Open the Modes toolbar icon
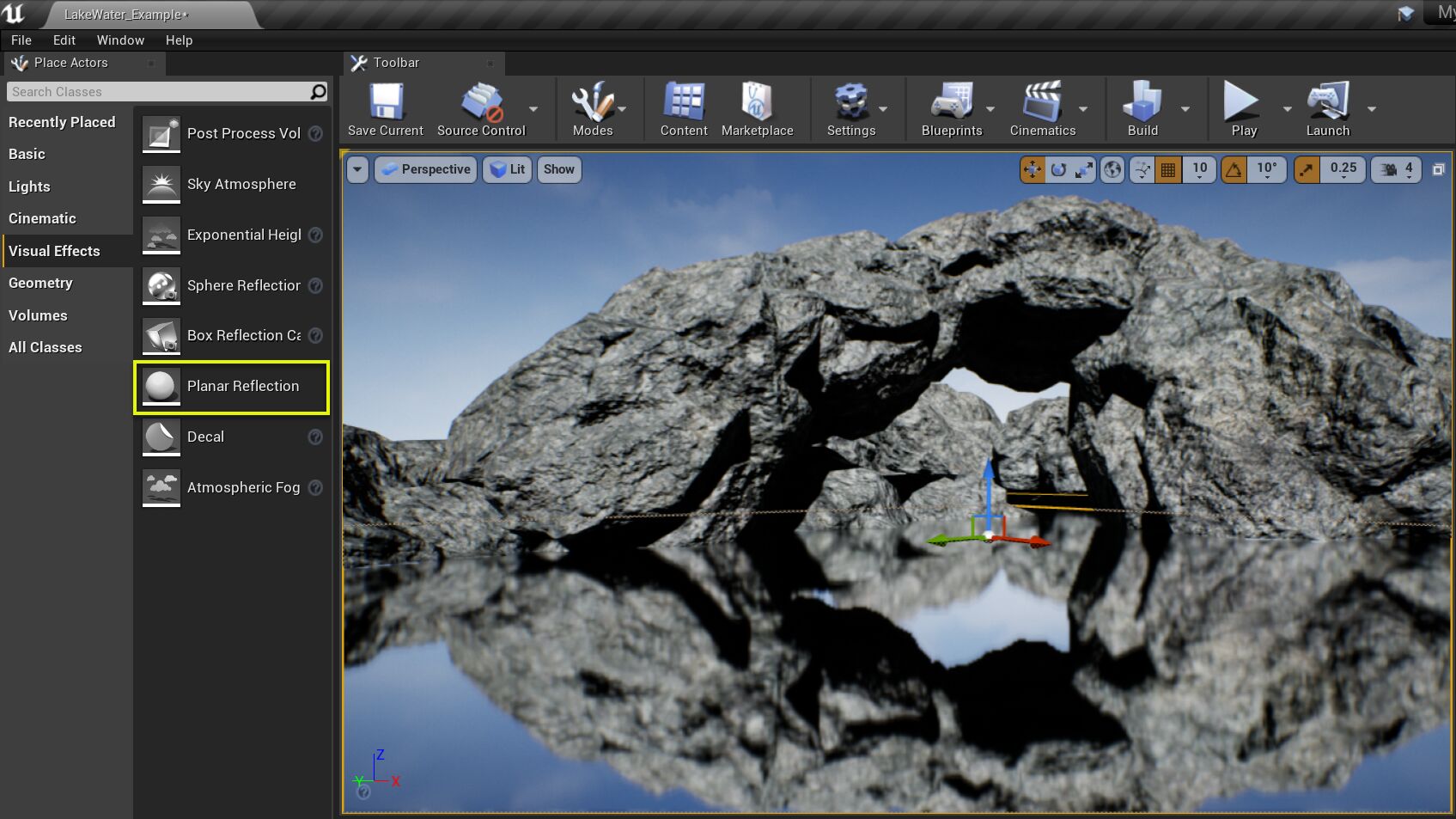This screenshot has height=819, width=1456. pos(593,107)
